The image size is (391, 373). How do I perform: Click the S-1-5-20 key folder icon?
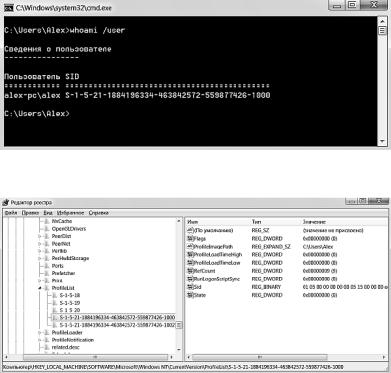(x=55, y=310)
